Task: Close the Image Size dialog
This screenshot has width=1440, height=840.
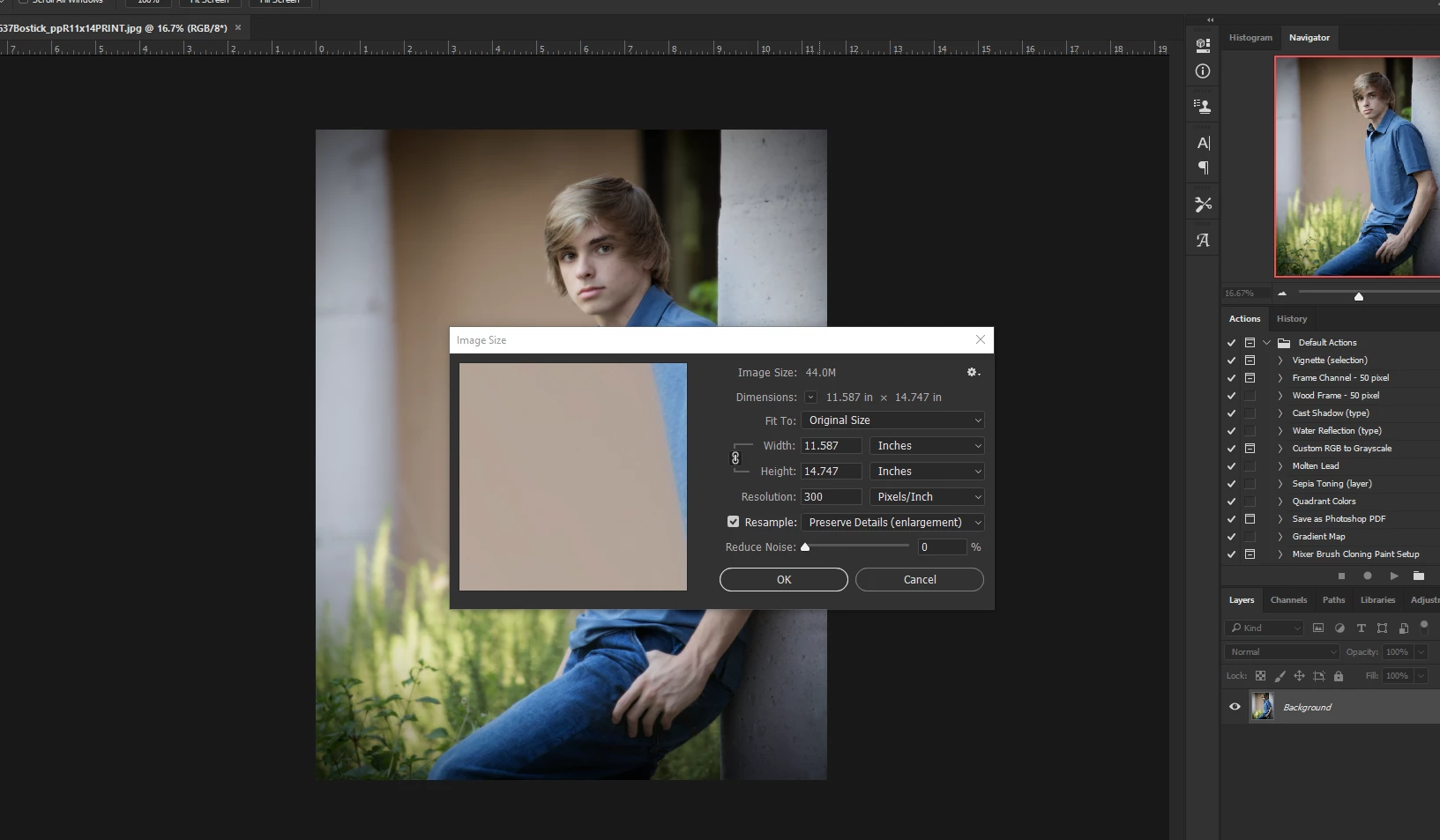Action: 980,340
